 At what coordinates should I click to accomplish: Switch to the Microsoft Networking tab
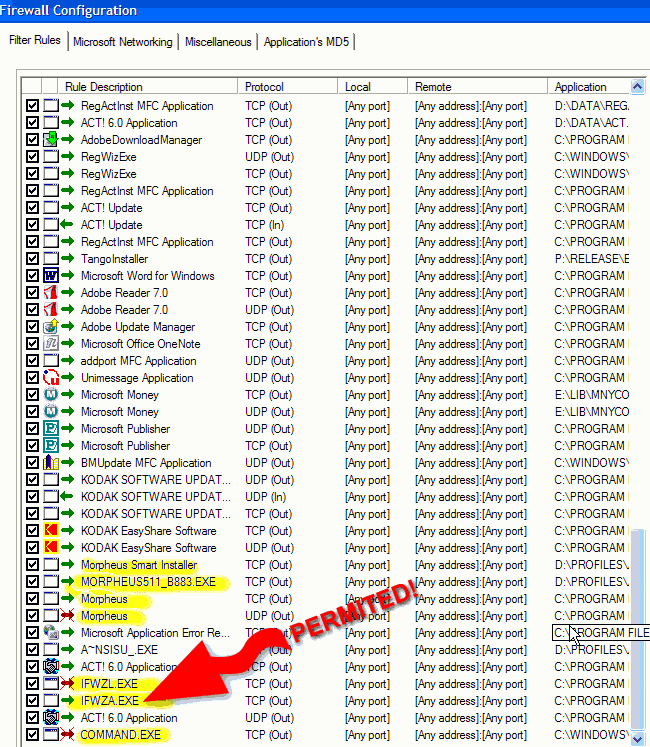[x=122, y=42]
